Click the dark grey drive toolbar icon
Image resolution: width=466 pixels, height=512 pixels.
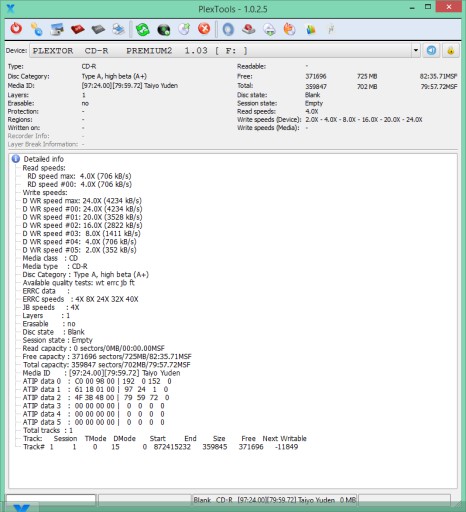coord(98,30)
